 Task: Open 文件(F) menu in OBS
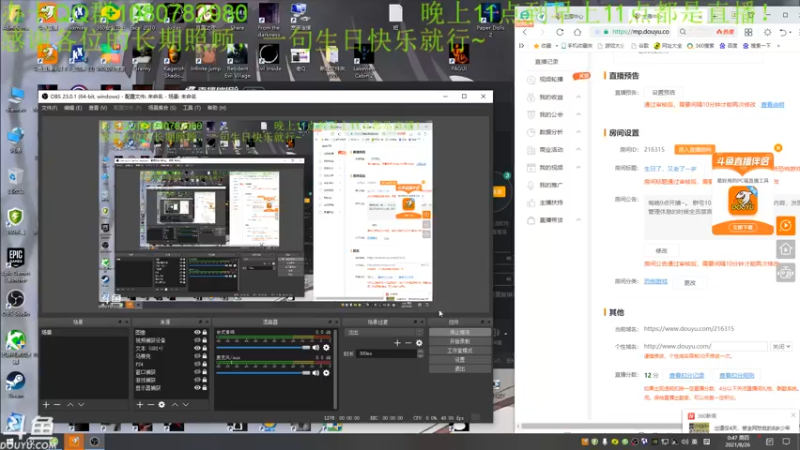coord(49,108)
